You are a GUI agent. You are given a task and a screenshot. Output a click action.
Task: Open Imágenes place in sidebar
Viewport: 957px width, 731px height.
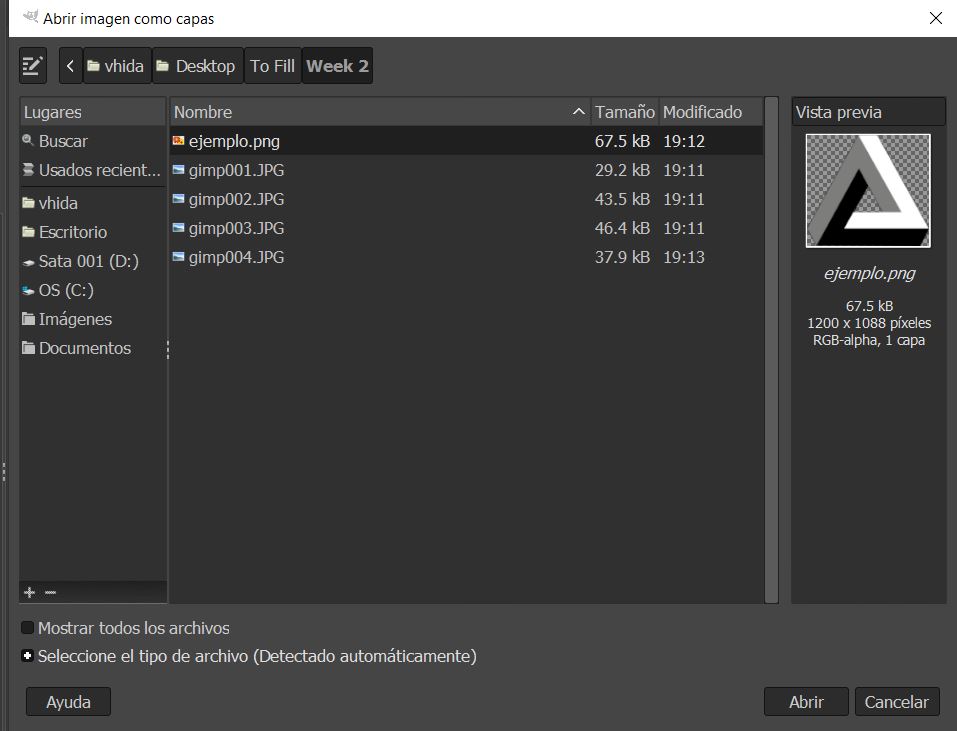[x=92, y=319]
